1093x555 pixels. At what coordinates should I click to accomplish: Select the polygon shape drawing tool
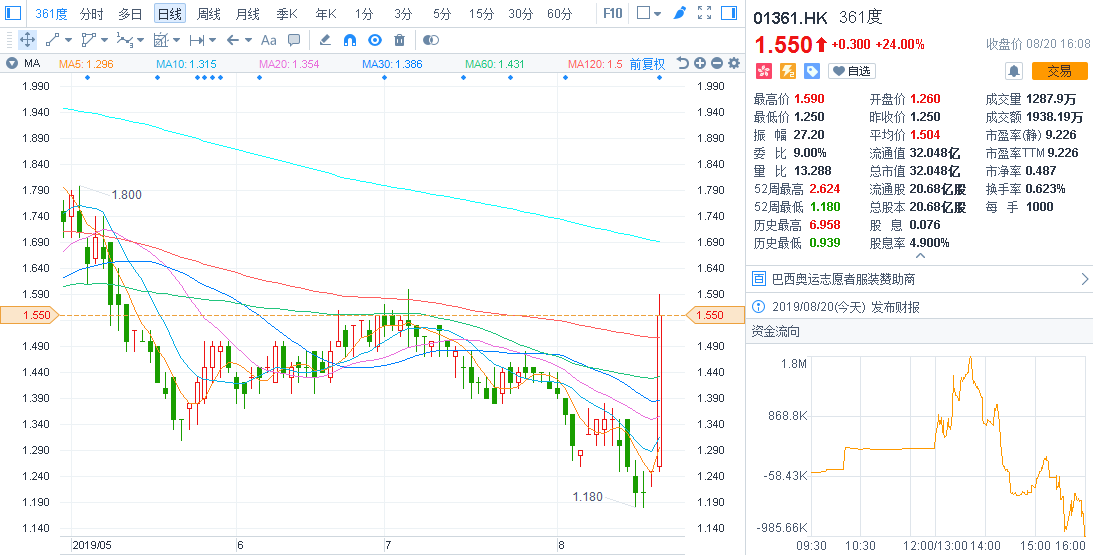[89, 40]
